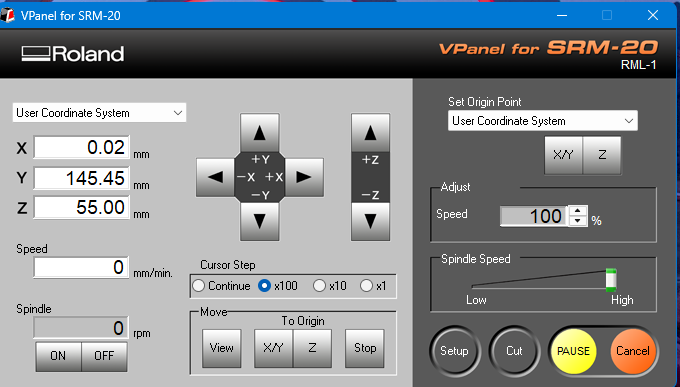Click the Spindle Speed slider handle
This screenshot has width=680, height=387.
[611, 280]
